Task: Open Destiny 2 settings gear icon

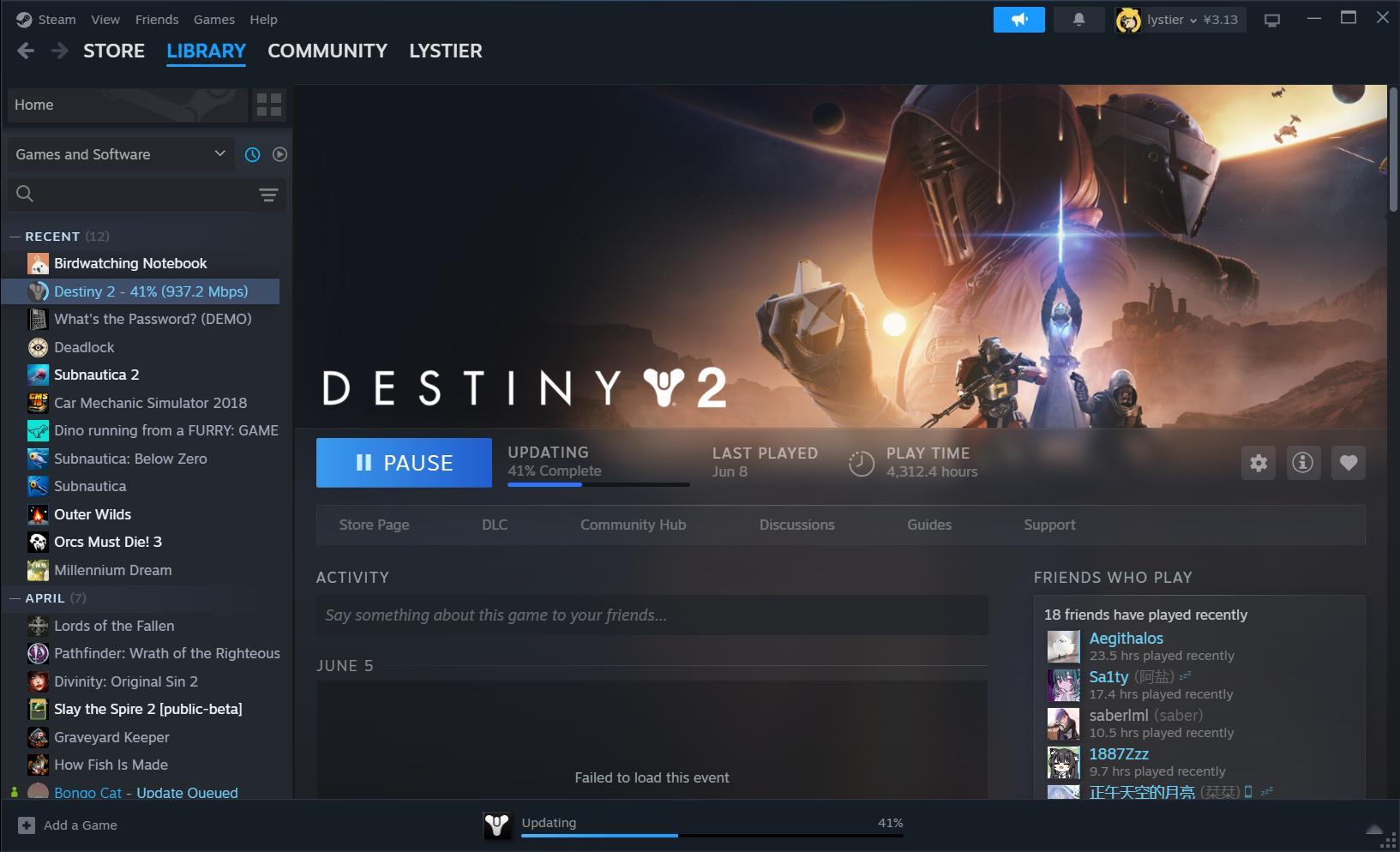Action: coord(1259,463)
